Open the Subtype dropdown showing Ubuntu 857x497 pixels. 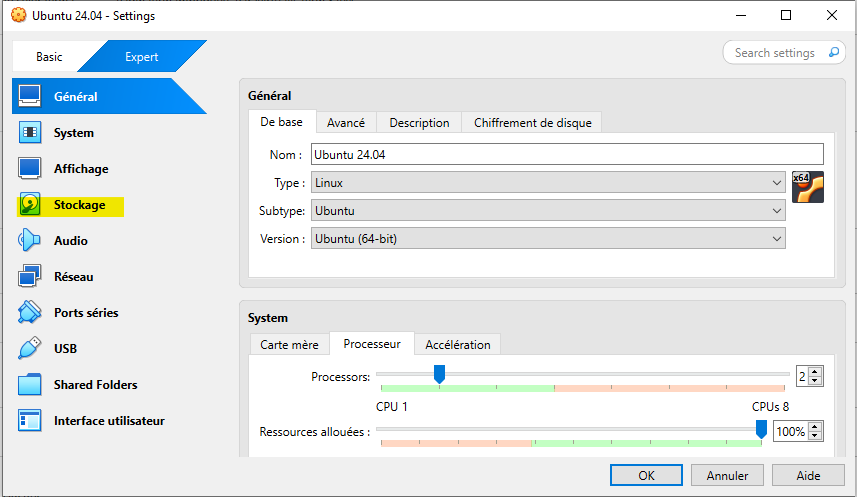click(547, 211)
